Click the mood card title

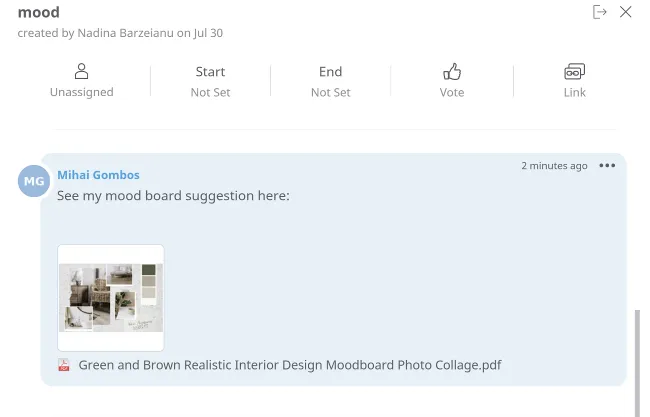tap(39, 12)
